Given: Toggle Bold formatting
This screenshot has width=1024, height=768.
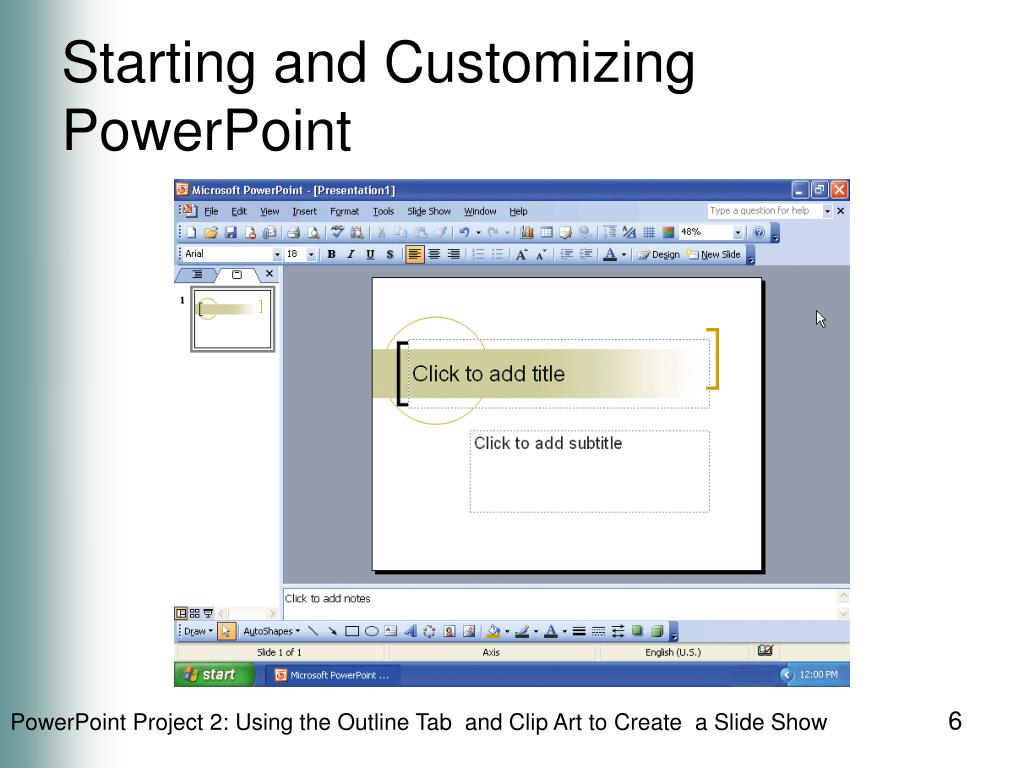Looking at the screenshot, I should [332, 255].
